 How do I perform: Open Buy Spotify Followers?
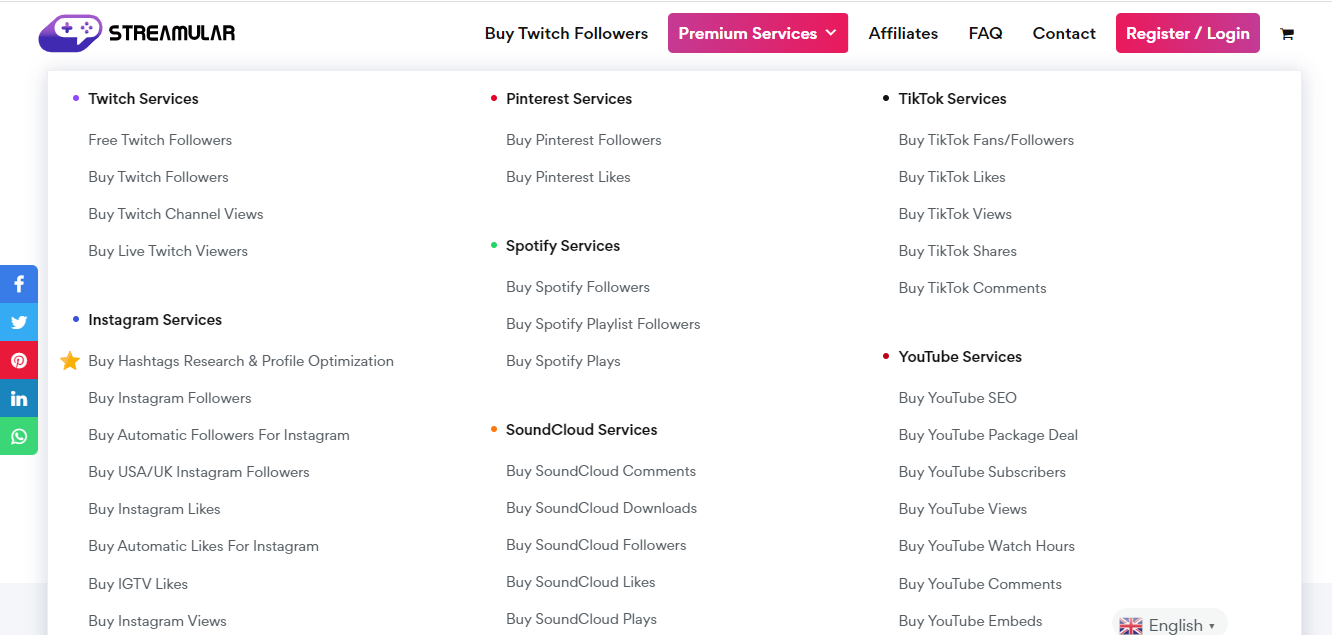pyautogui.click(x=578, y=287)
